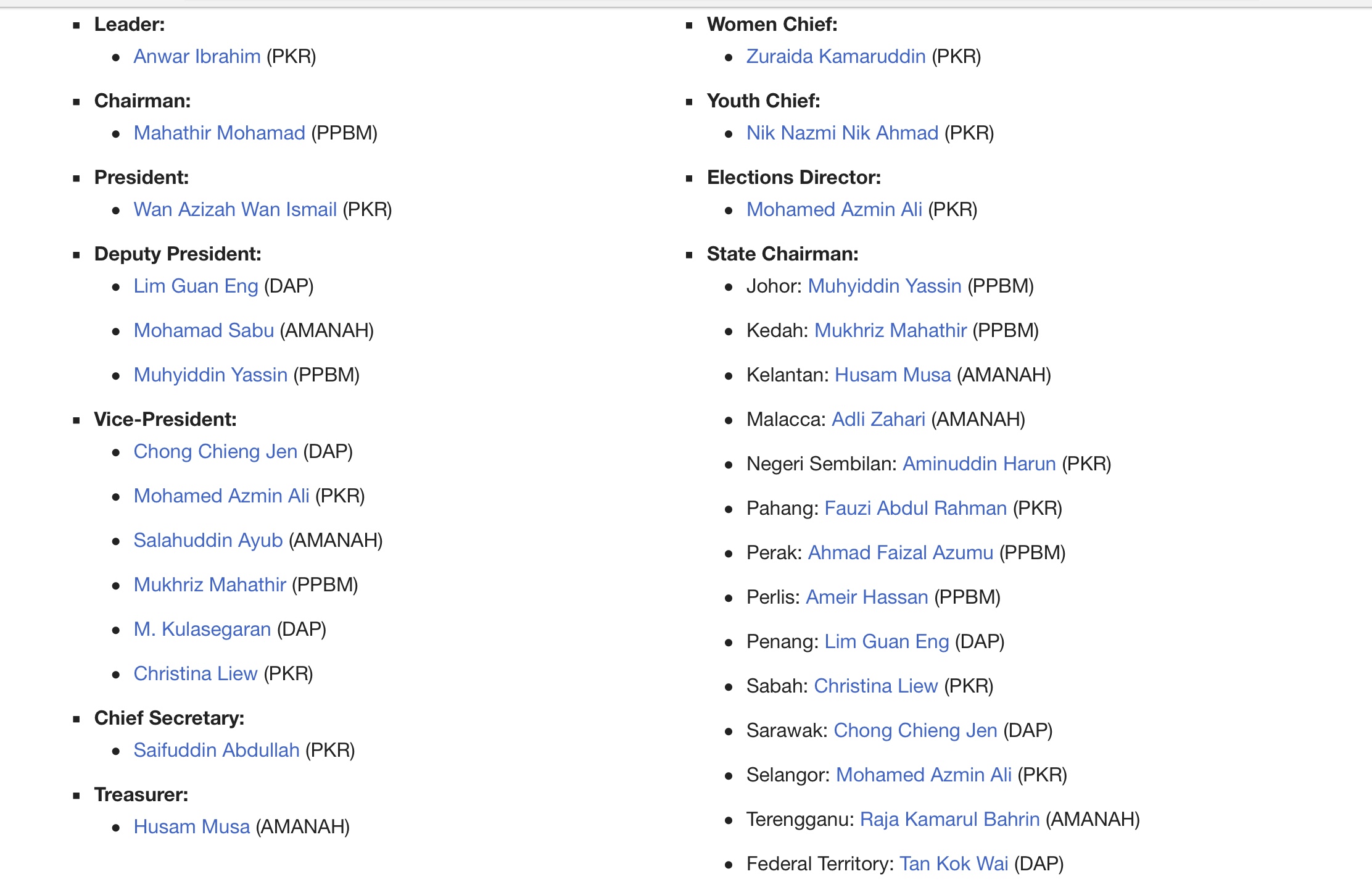This screenshot has height=895, width=1372.
Task: Select the 'Leader:' heading text
Action: (x=130, y=24)
